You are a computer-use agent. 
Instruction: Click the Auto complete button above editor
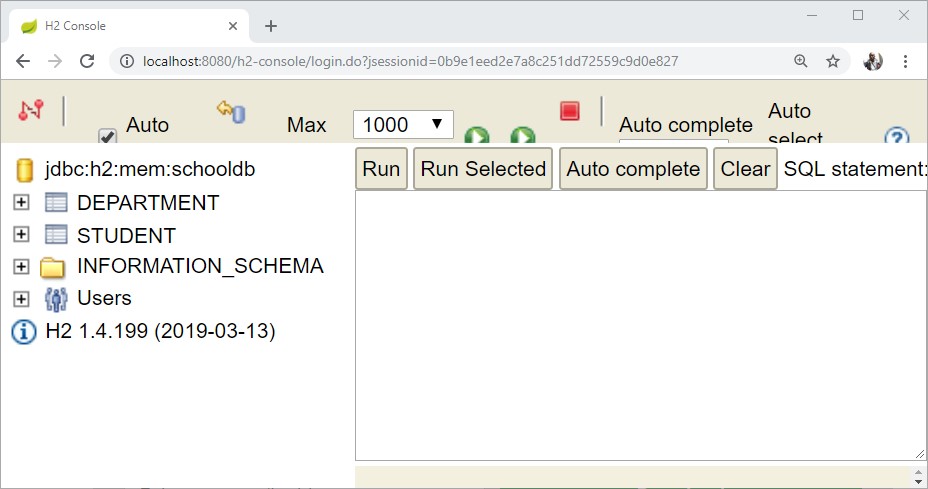pyautogui.click(x=633, y=169)
